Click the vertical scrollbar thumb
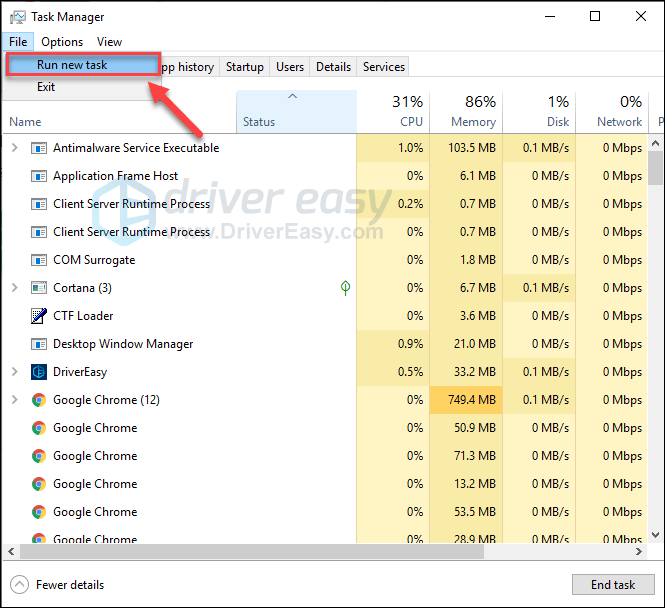Viewport: 665px width, 608px height. [656, 168]
